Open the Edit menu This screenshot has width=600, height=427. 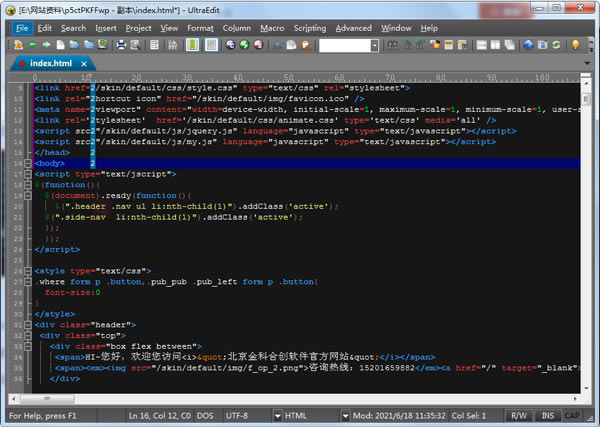tap(44, 28)
